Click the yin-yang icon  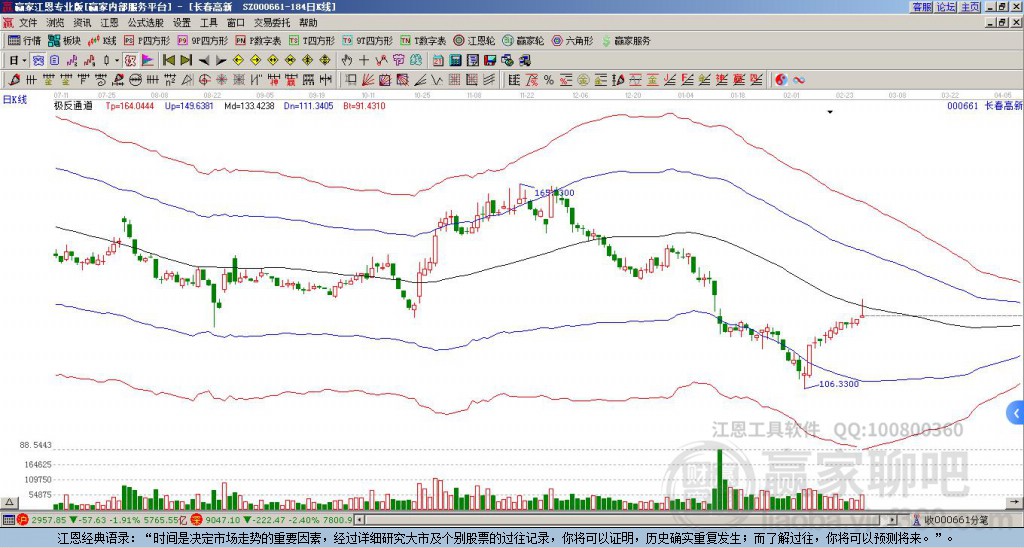(781, 80)
